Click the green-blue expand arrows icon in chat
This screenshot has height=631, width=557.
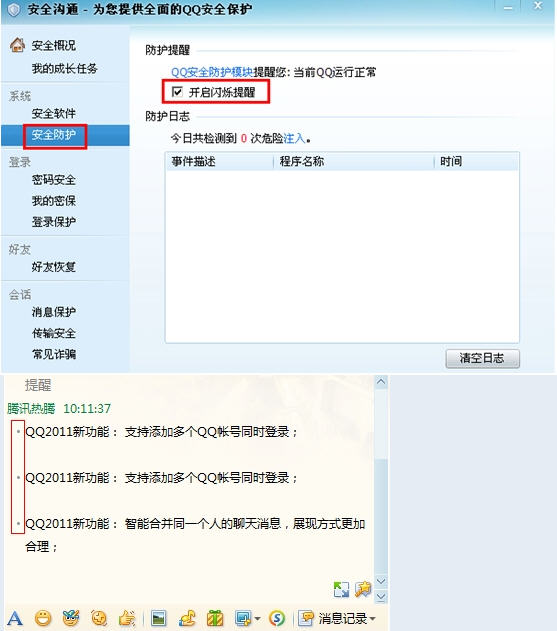(x=341, y=590)
